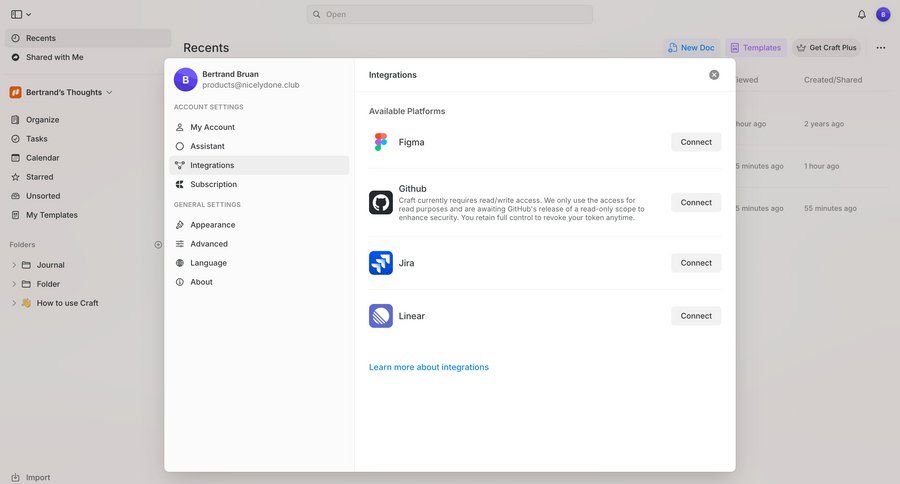
Task: Open the sidebar layout dropdown chevron
Action: pos(29,14)
